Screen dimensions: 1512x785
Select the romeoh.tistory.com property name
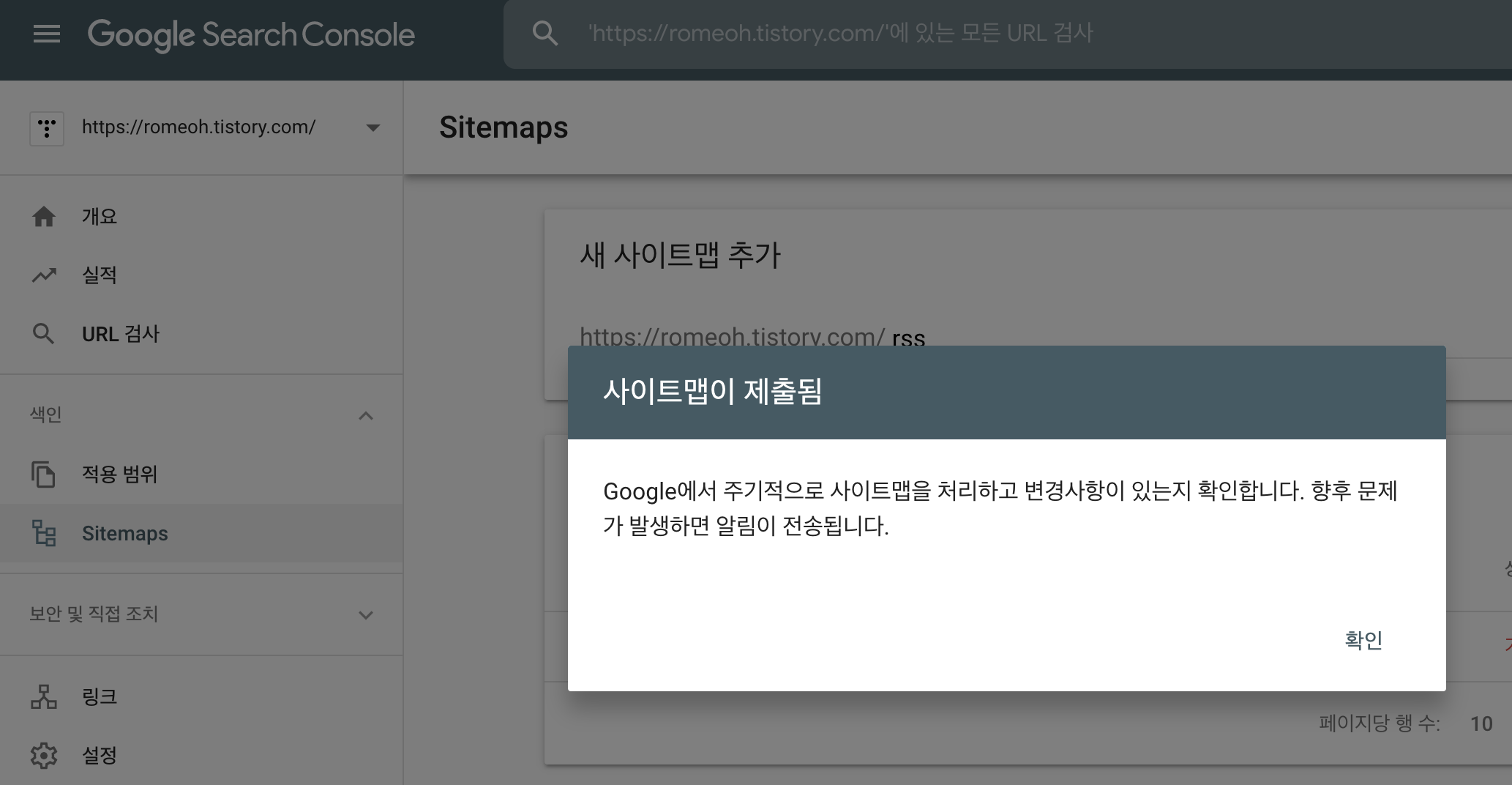tap(198, 127)
